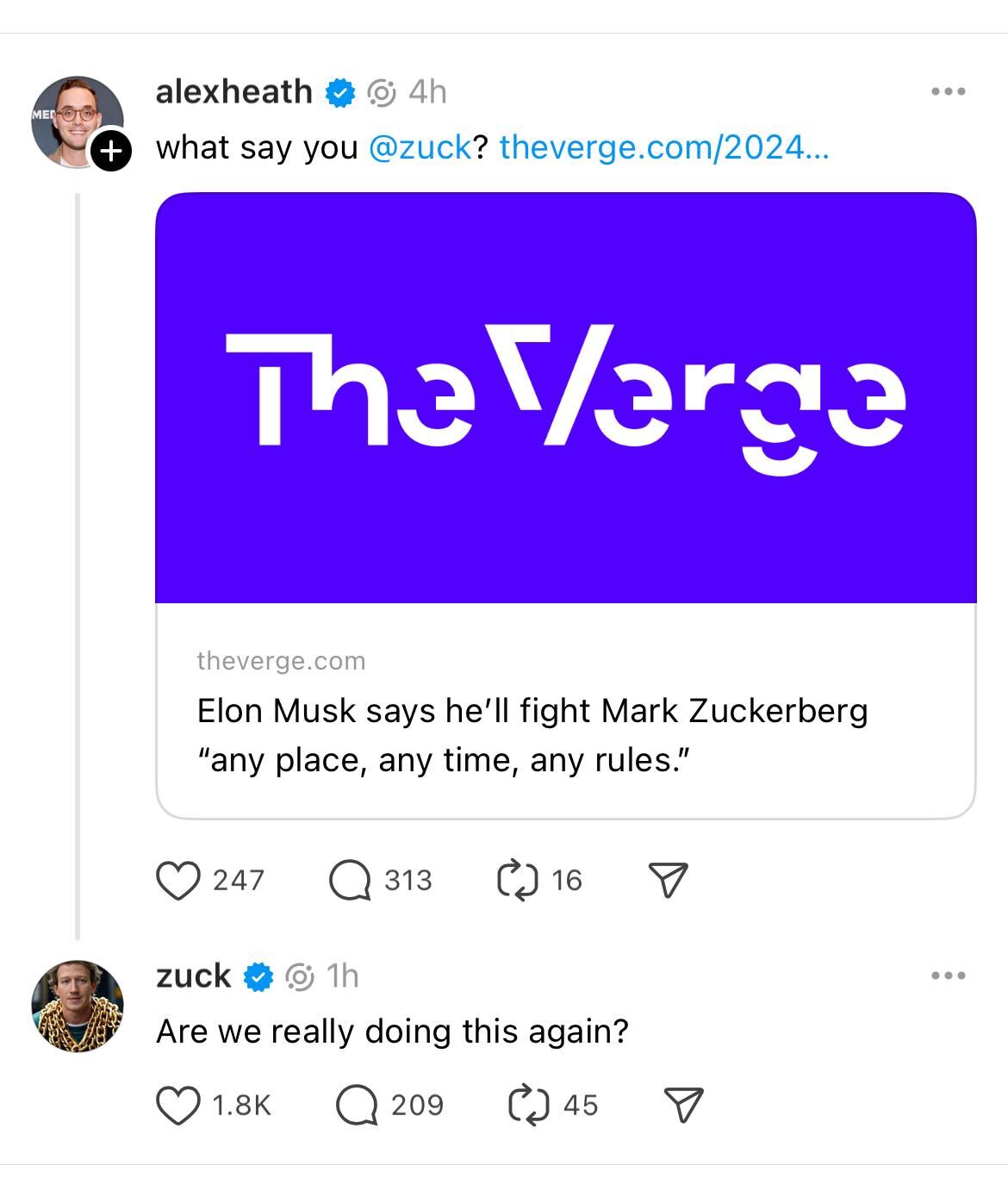The width and height of the screenshot is (1008, 1178).
Task: Open the theverge.com/2024 link
Action: [664, 147]
